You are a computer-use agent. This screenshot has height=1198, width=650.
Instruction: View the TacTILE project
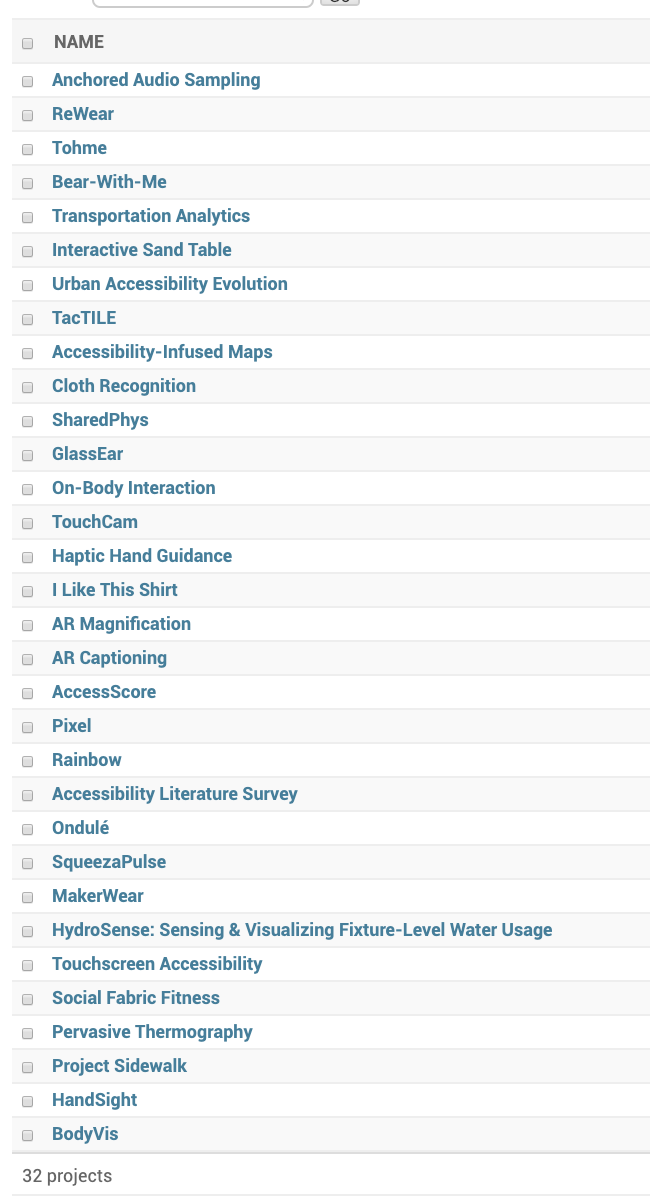(83, 317)
